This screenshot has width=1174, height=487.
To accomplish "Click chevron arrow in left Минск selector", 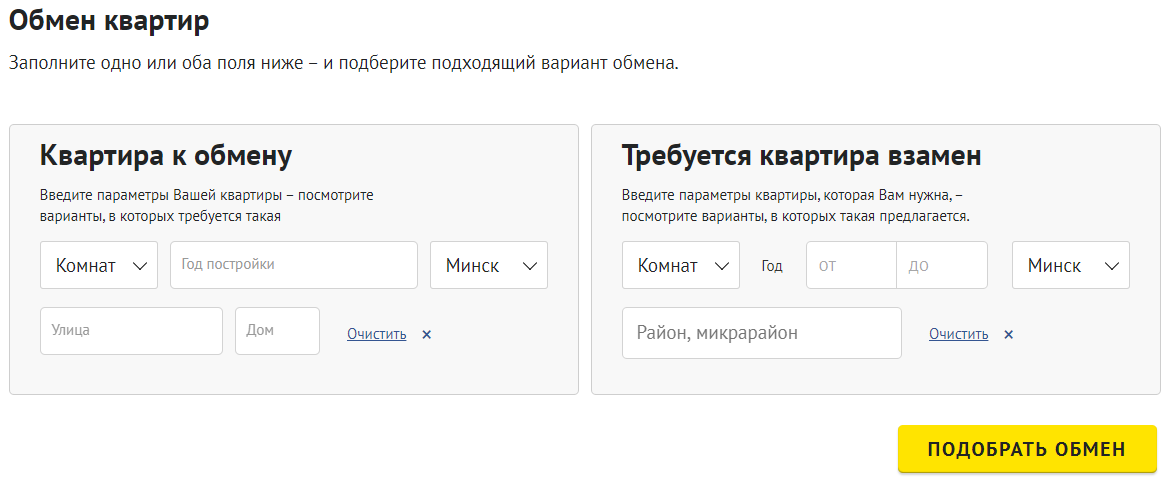I will 529,266.
